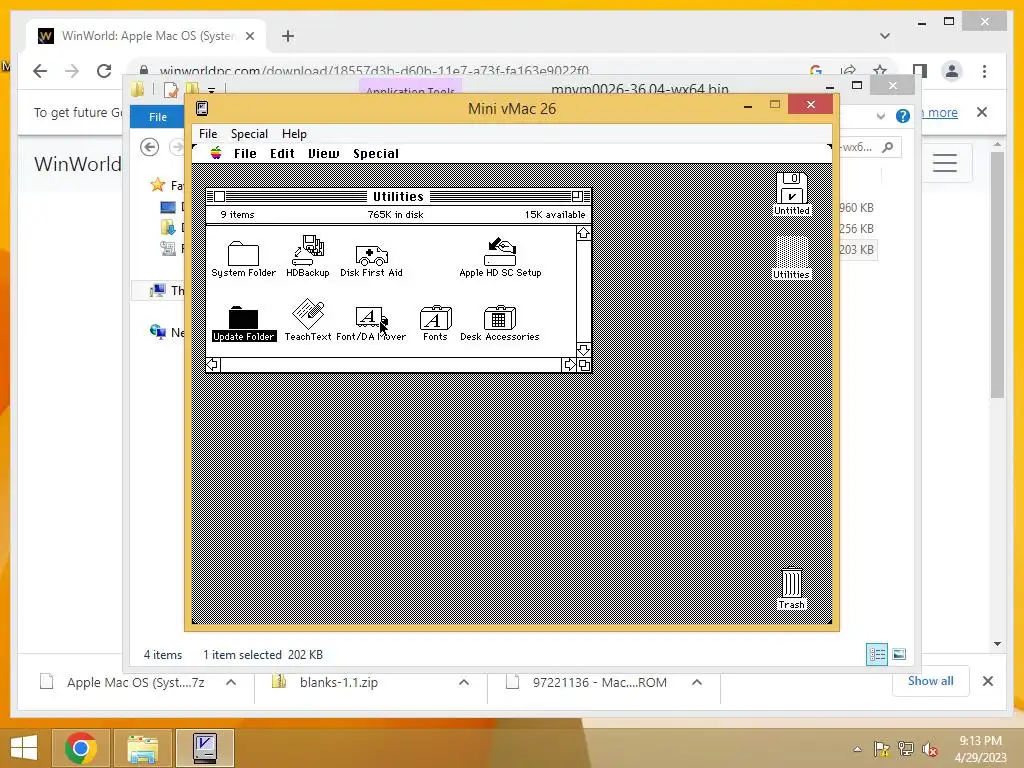Open the rainbow Apple menu
The width and height of the screenshot is (1024, 768).
click(x=216, y=153)
